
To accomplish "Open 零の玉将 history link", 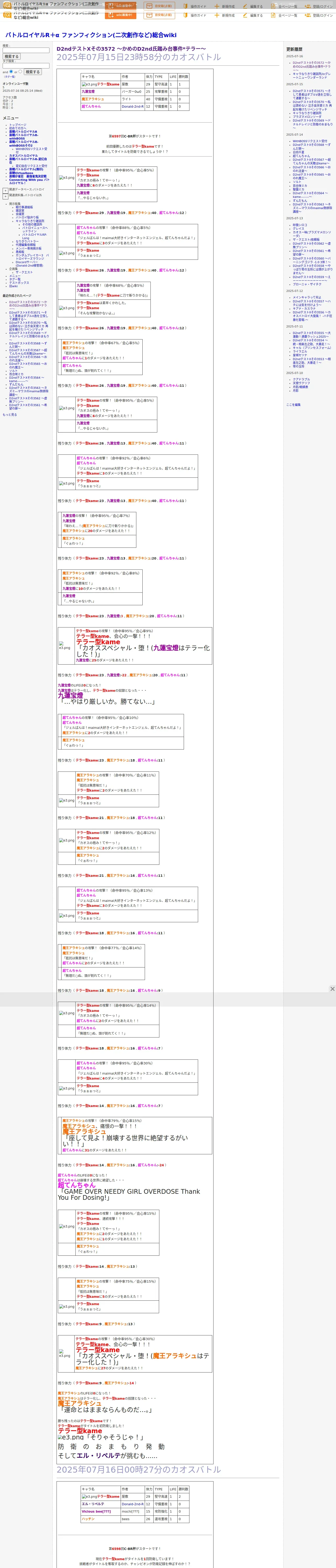I will point(298,366).
